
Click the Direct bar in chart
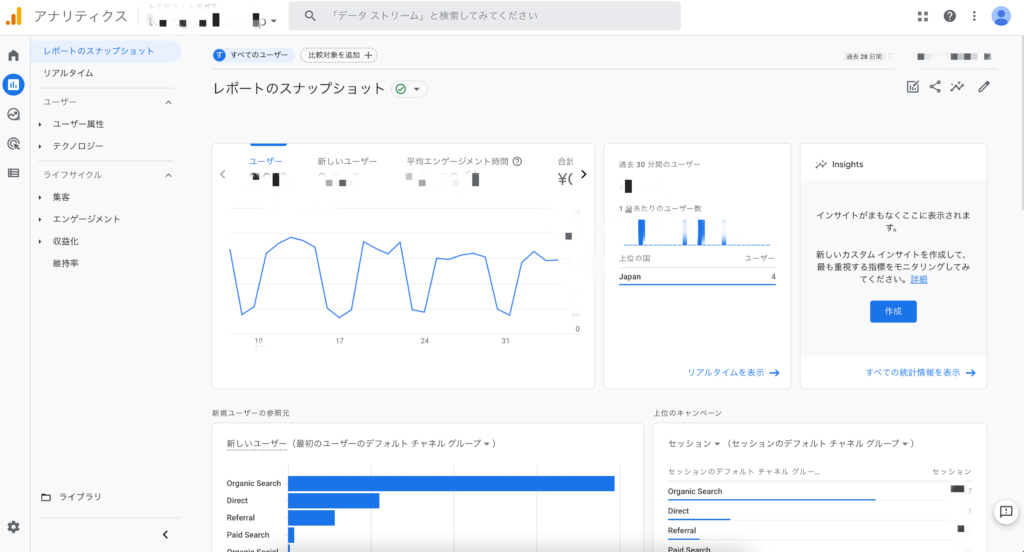(x=334, y=500)
